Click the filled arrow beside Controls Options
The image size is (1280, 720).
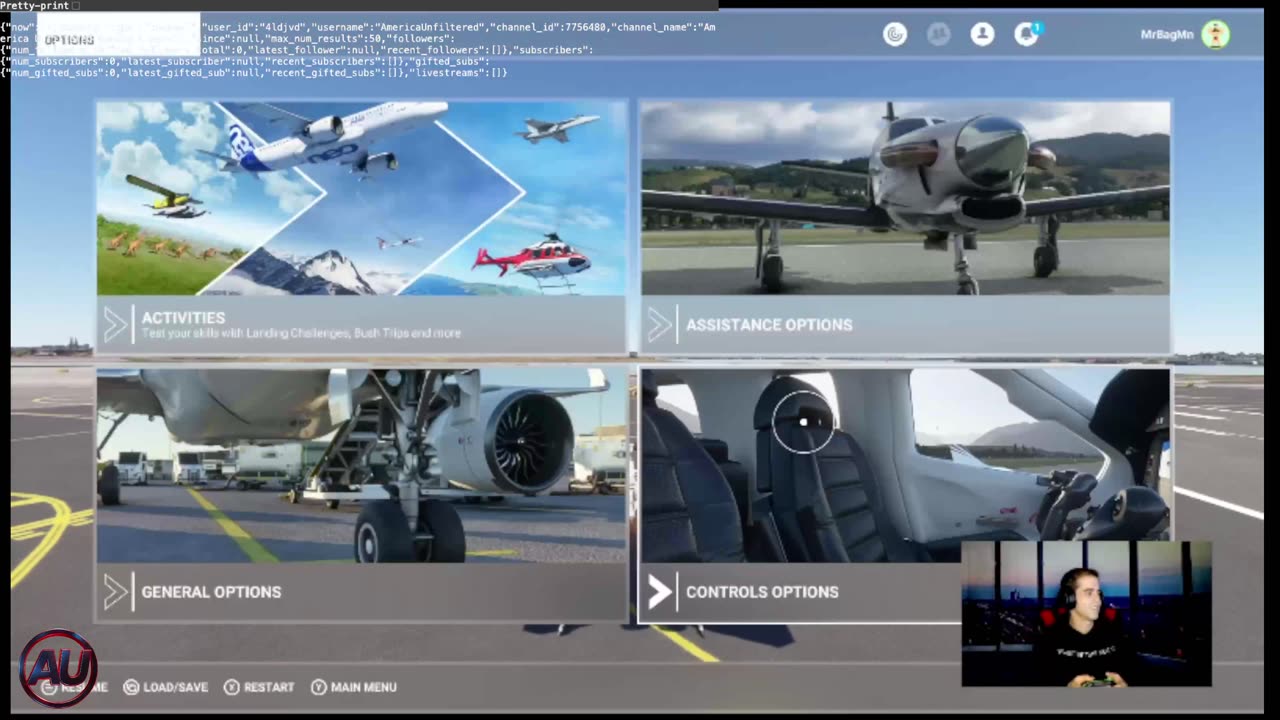point(660,592)
